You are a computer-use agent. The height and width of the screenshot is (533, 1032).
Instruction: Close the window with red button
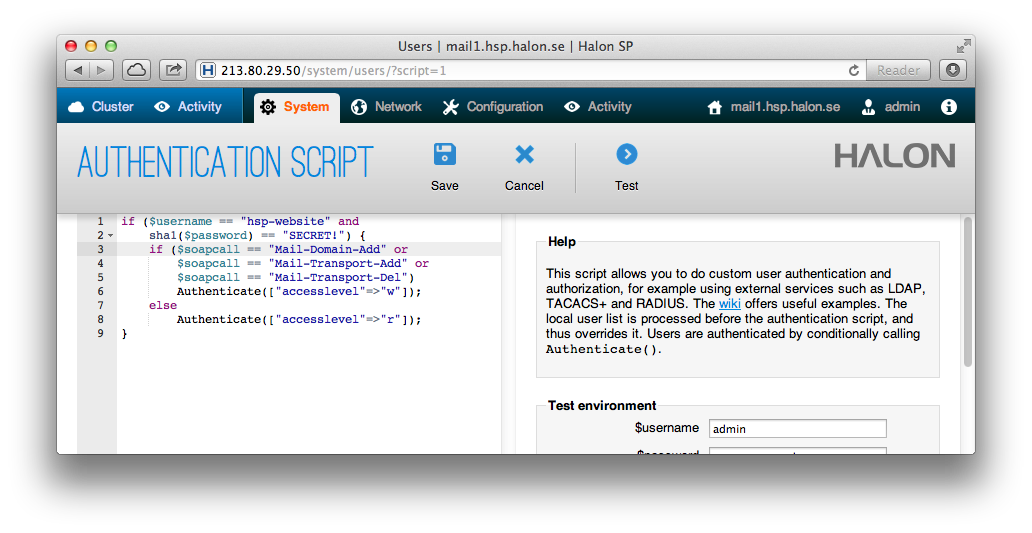click(x=71, y=46)
